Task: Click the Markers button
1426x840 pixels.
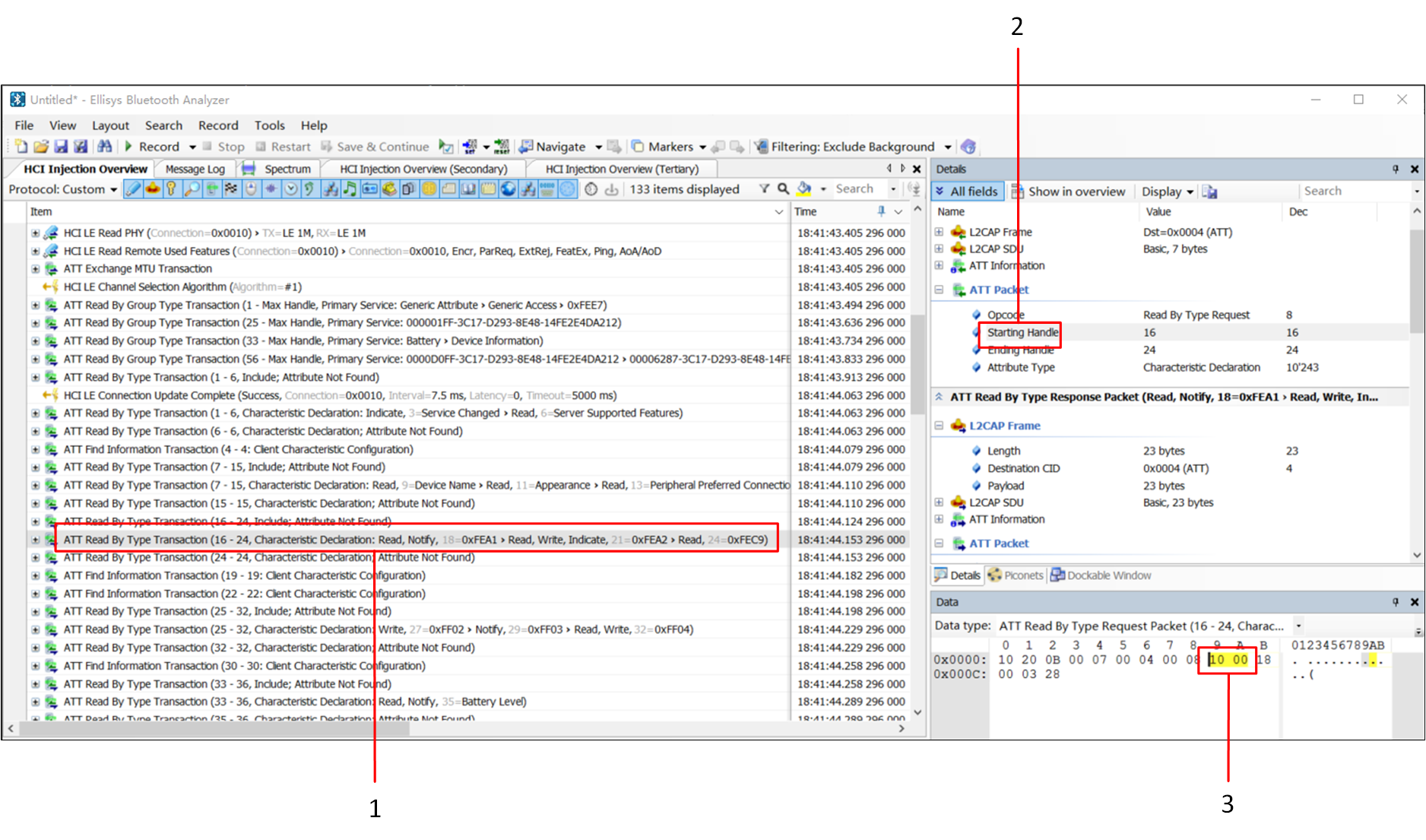Action: 669,147
